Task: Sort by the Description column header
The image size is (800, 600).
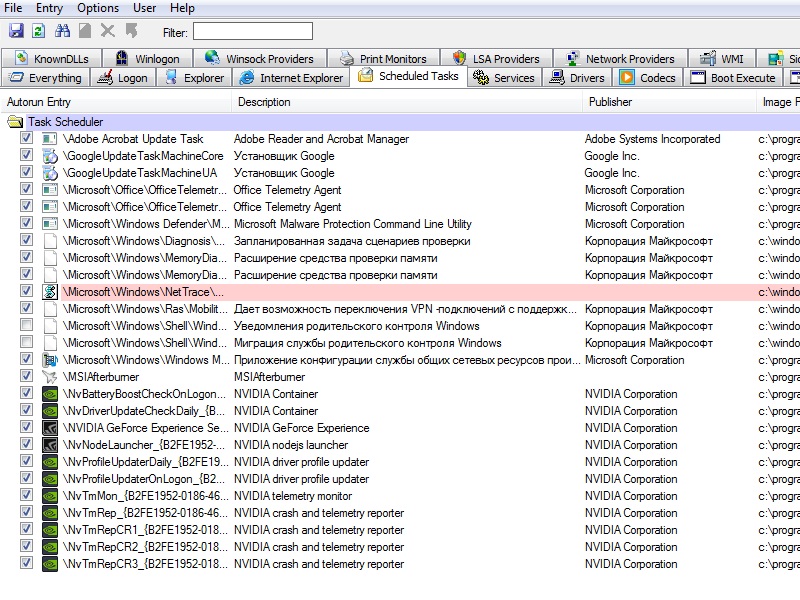Action: pos(407,102)
